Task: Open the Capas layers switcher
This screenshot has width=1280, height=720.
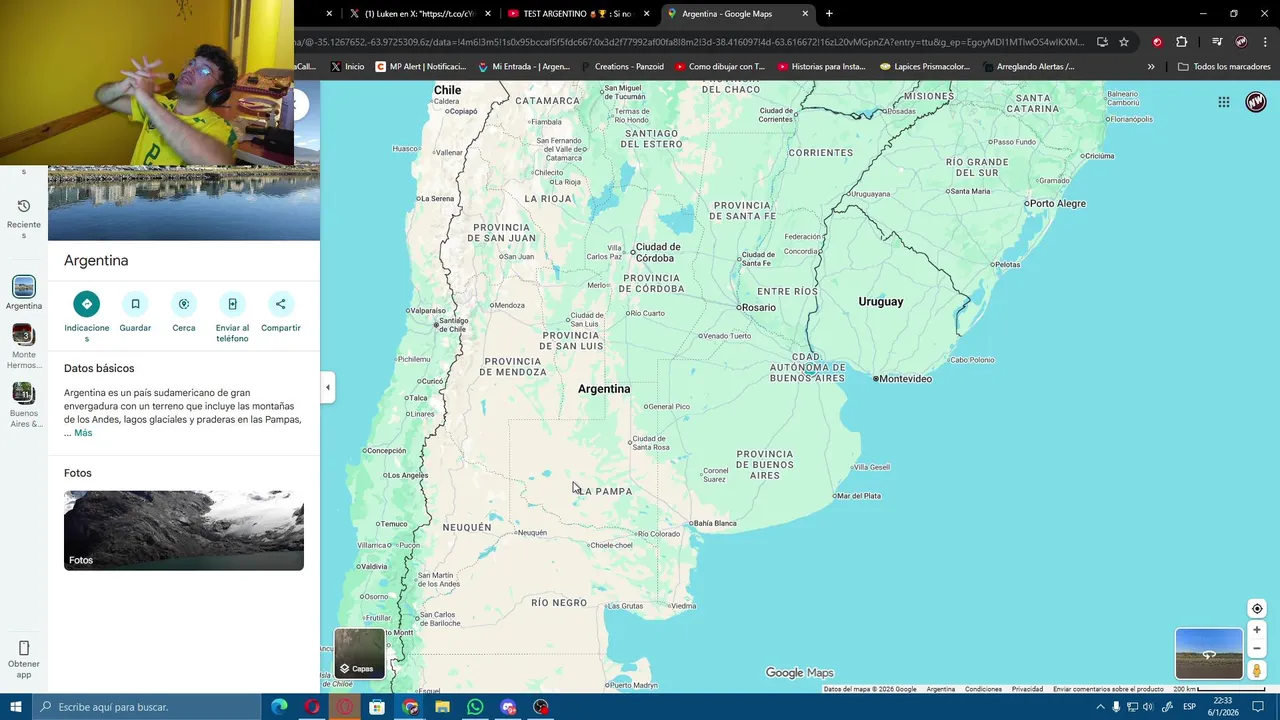Action: tap(359, 653)
